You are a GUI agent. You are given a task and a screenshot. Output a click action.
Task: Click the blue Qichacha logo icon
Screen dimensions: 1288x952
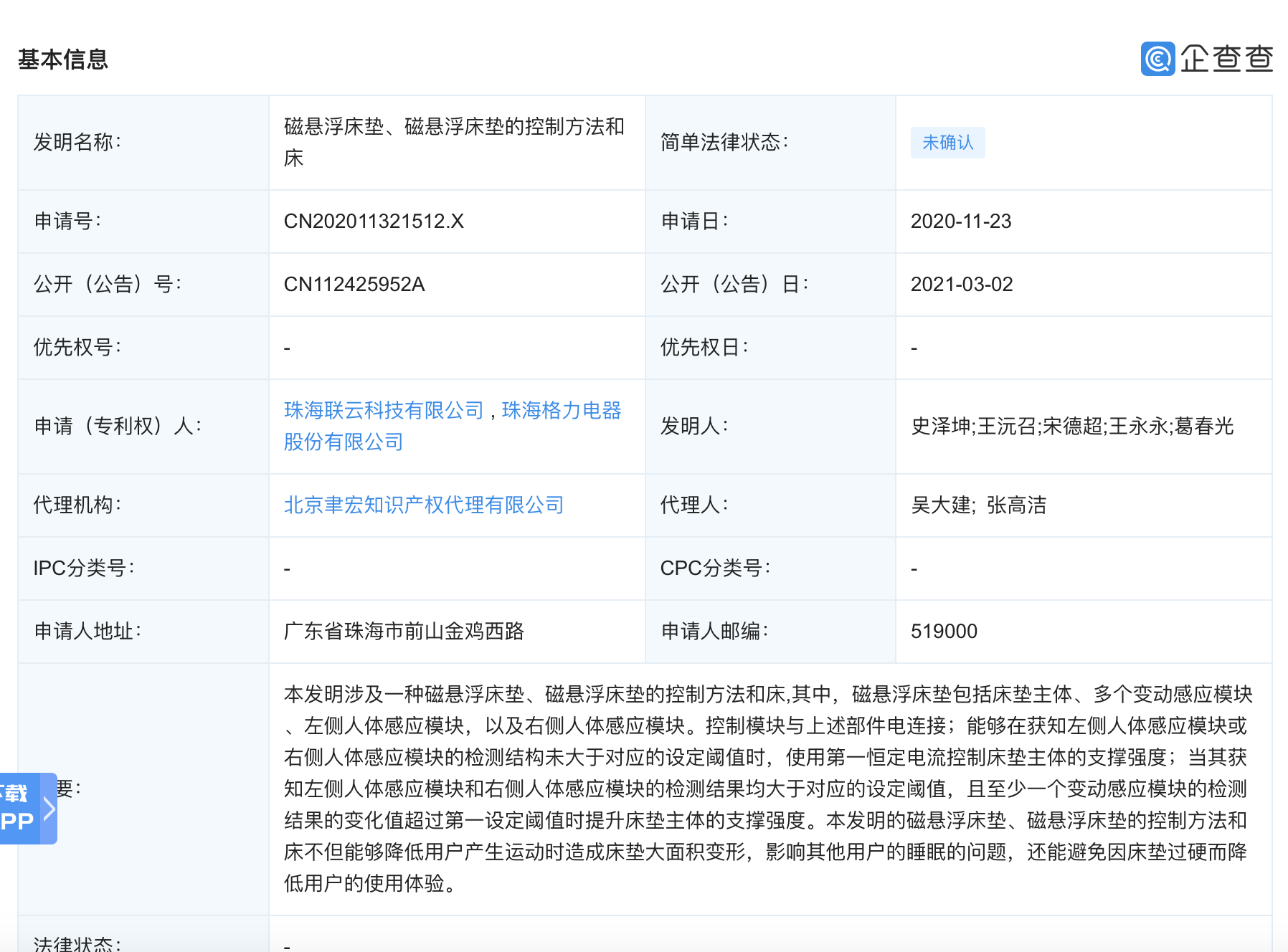[1157, 59]
